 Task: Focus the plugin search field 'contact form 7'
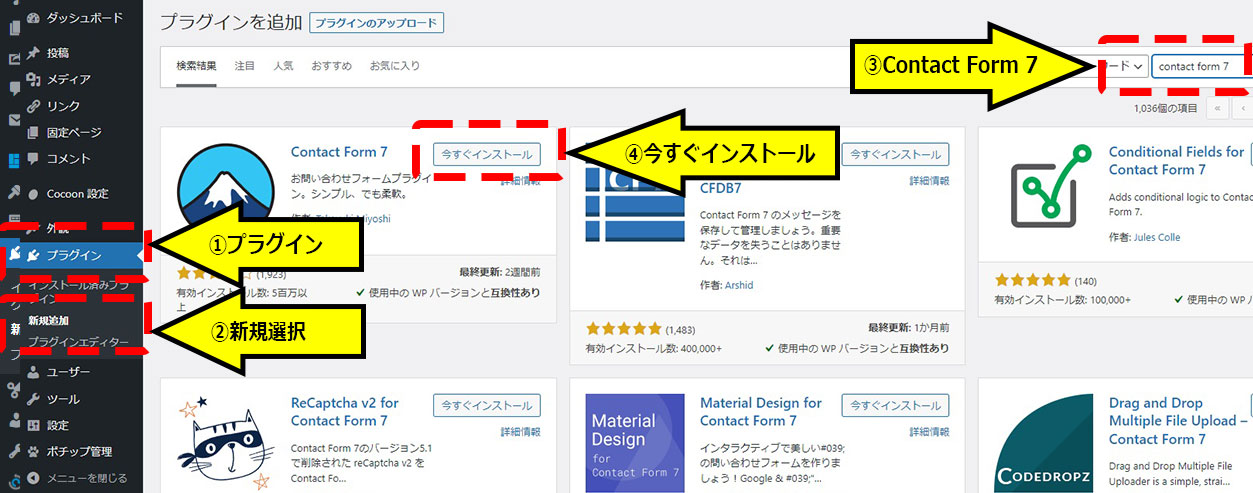tap(1202, 66)
